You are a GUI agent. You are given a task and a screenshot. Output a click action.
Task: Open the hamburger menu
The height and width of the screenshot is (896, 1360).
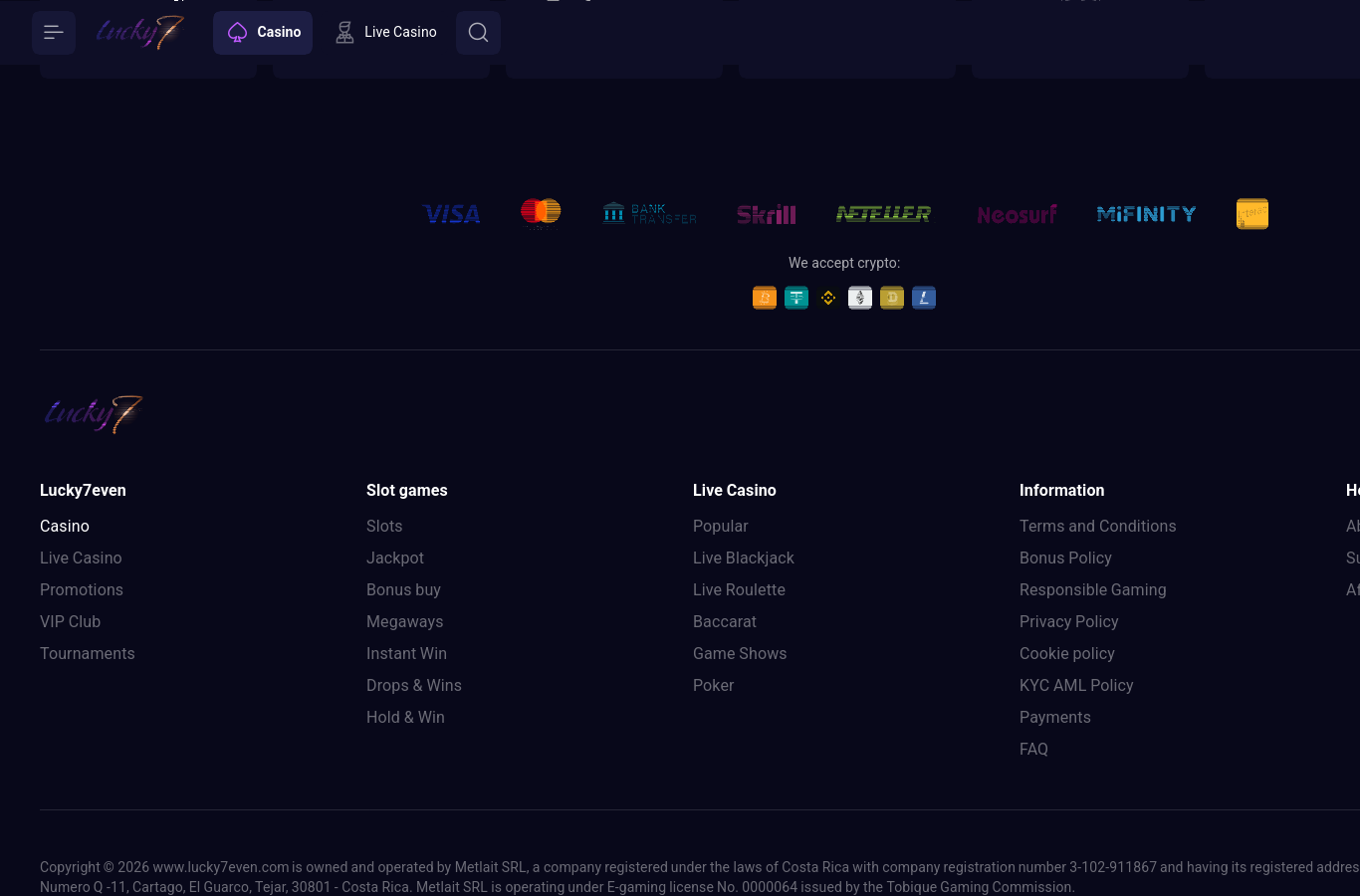(54, 33)
